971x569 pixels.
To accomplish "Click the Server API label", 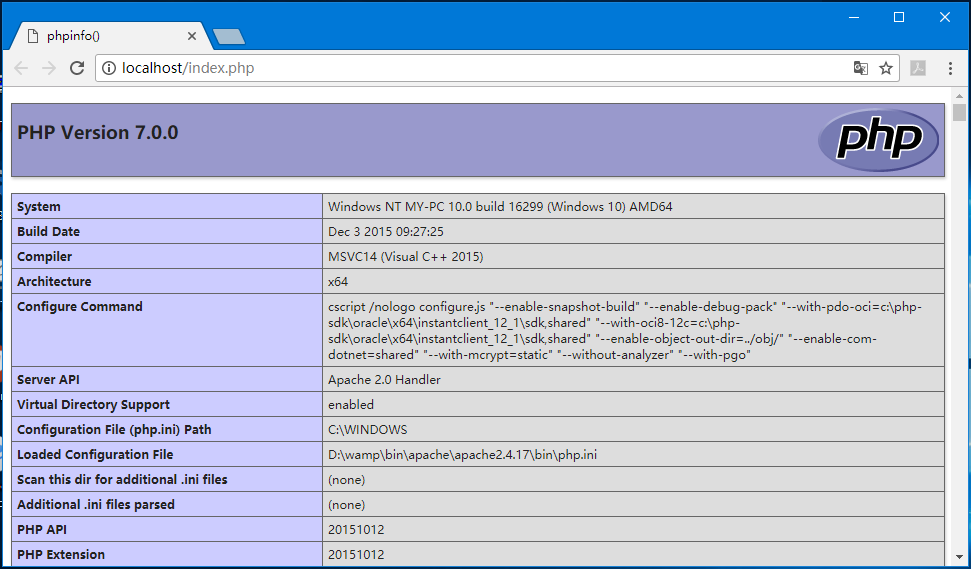I will pos(48,380).
